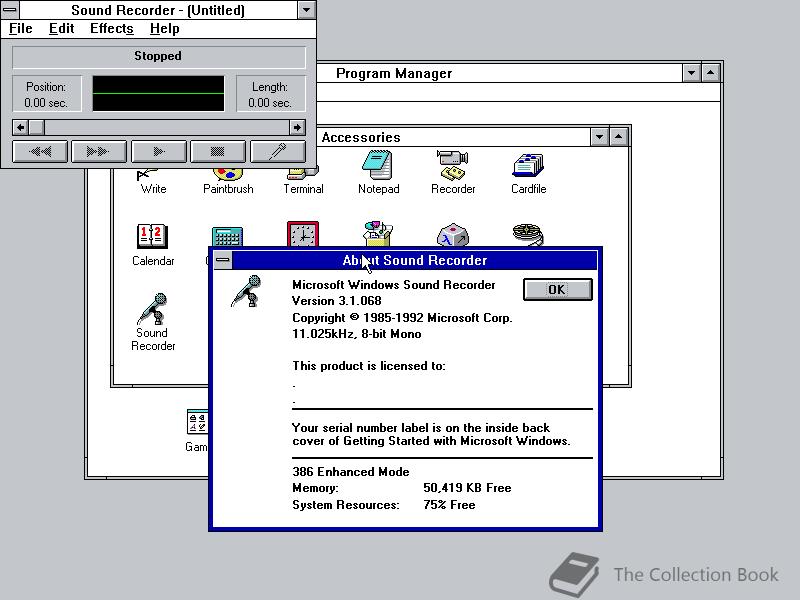Screen dimensions: 800x600
Task: Open the Help menu in Sound Recorder
Action: 164,29
